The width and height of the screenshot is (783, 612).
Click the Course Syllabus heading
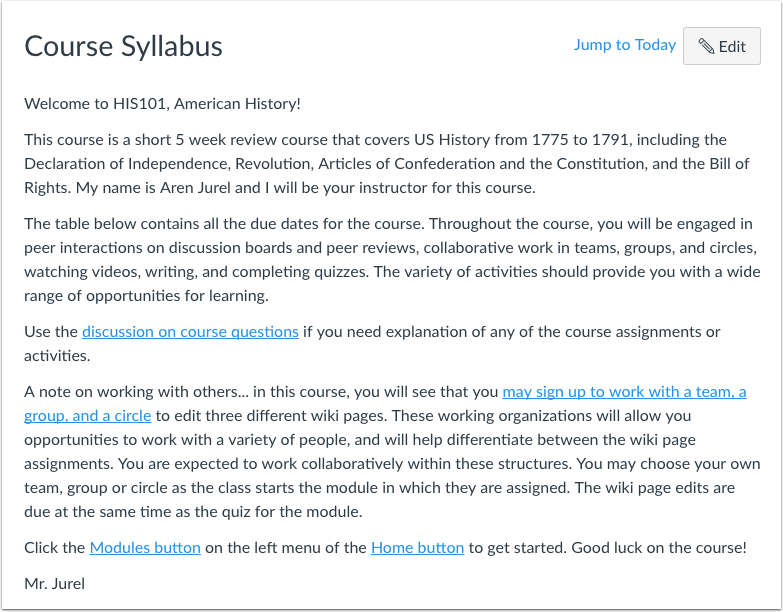123,46
